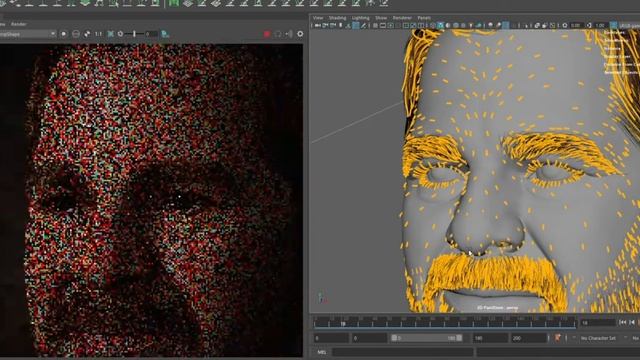The image size is (640, 360).
Task: Click animation end time field showing 200
Action: [529, 338]
